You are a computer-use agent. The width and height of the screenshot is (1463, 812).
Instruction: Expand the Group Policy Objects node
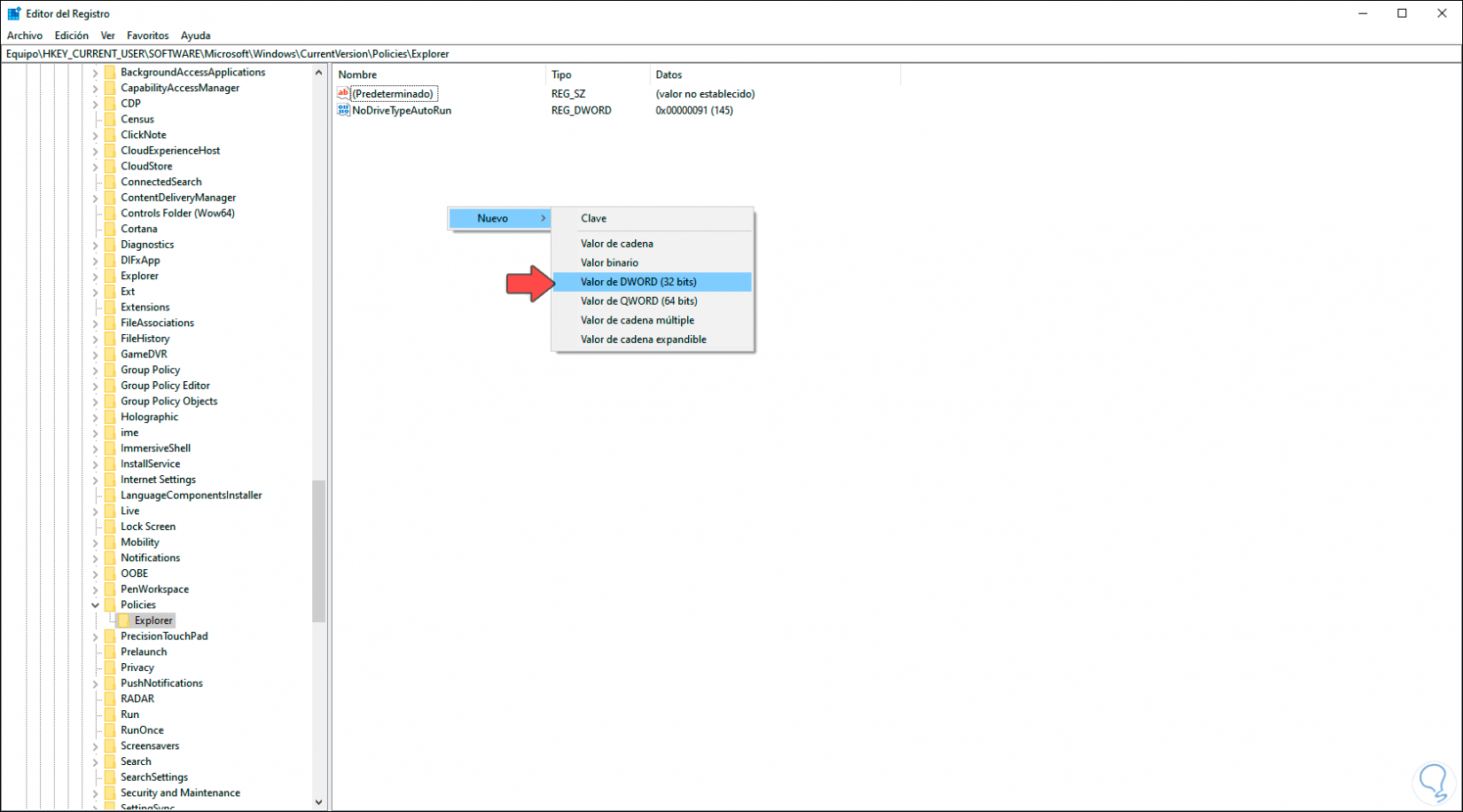(x=96, y=401)
